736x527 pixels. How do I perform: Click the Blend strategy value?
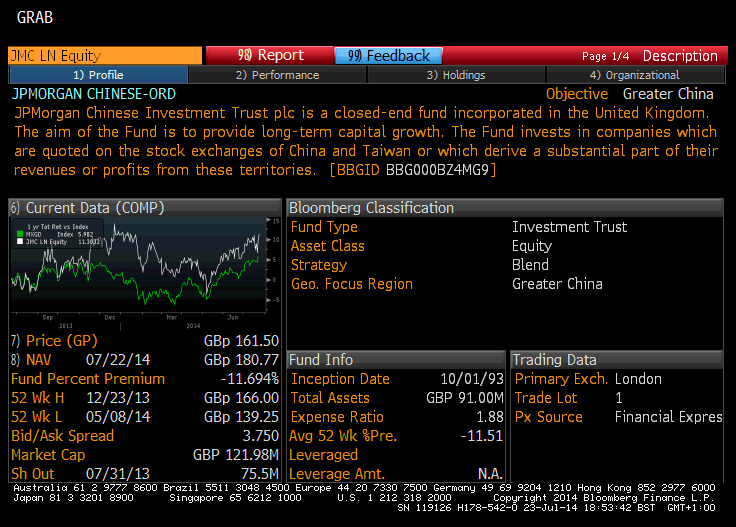[530, 265]
